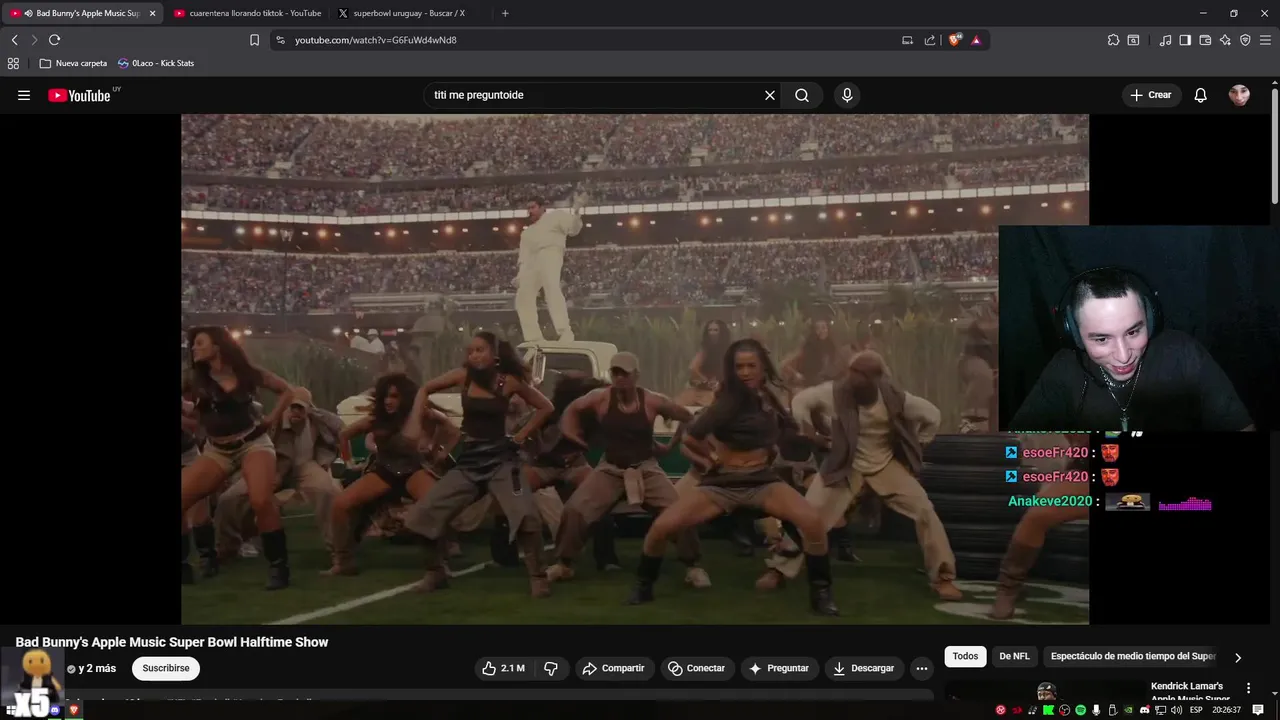1280x720 pixels.
Task: Click the Conectar button
Action: click(x=697, y=668)
